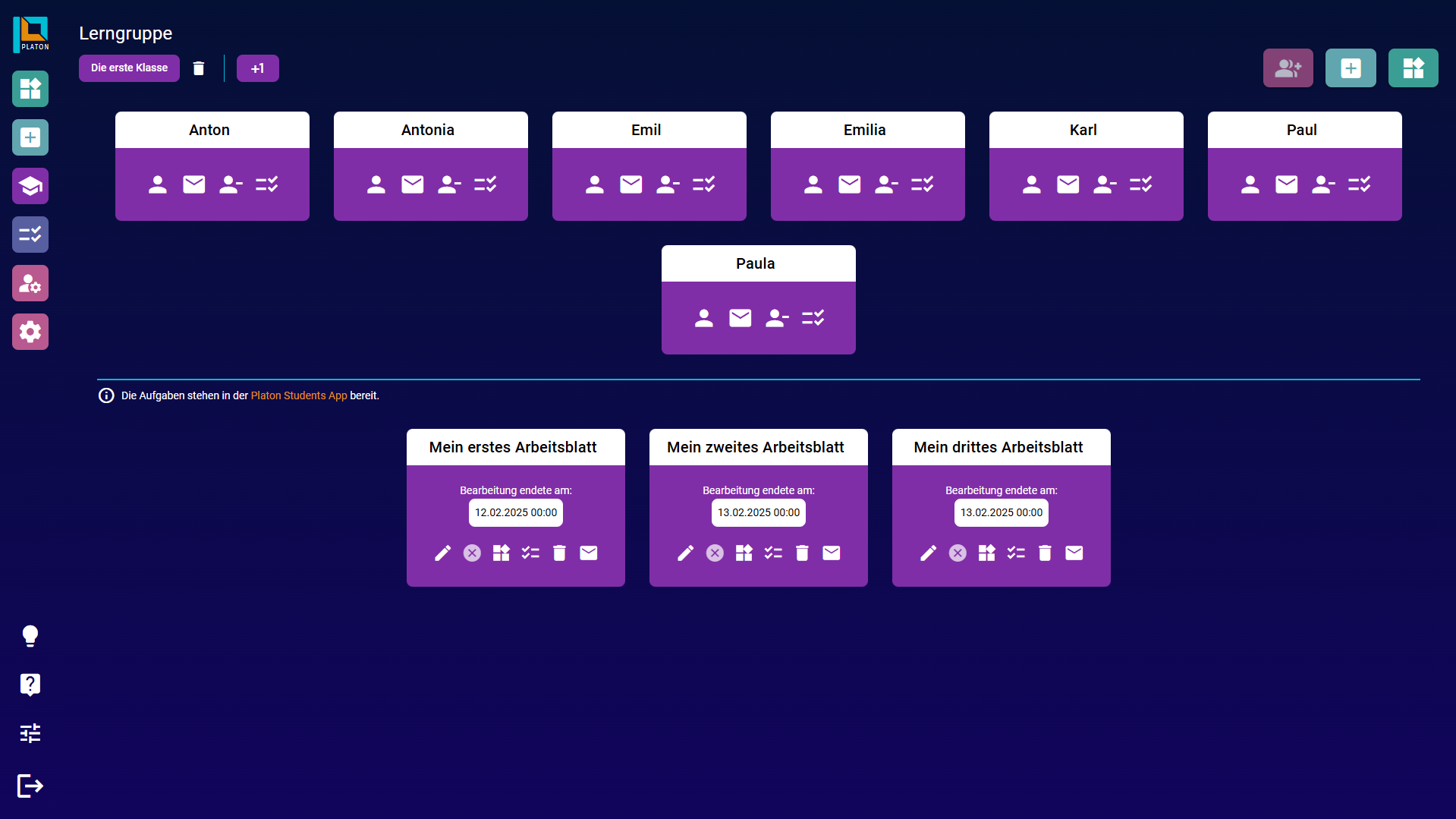Open checklist results for Mein zweites Arbeitsblatt
This screenshot has width=1456, height=819.
point(773,553)
